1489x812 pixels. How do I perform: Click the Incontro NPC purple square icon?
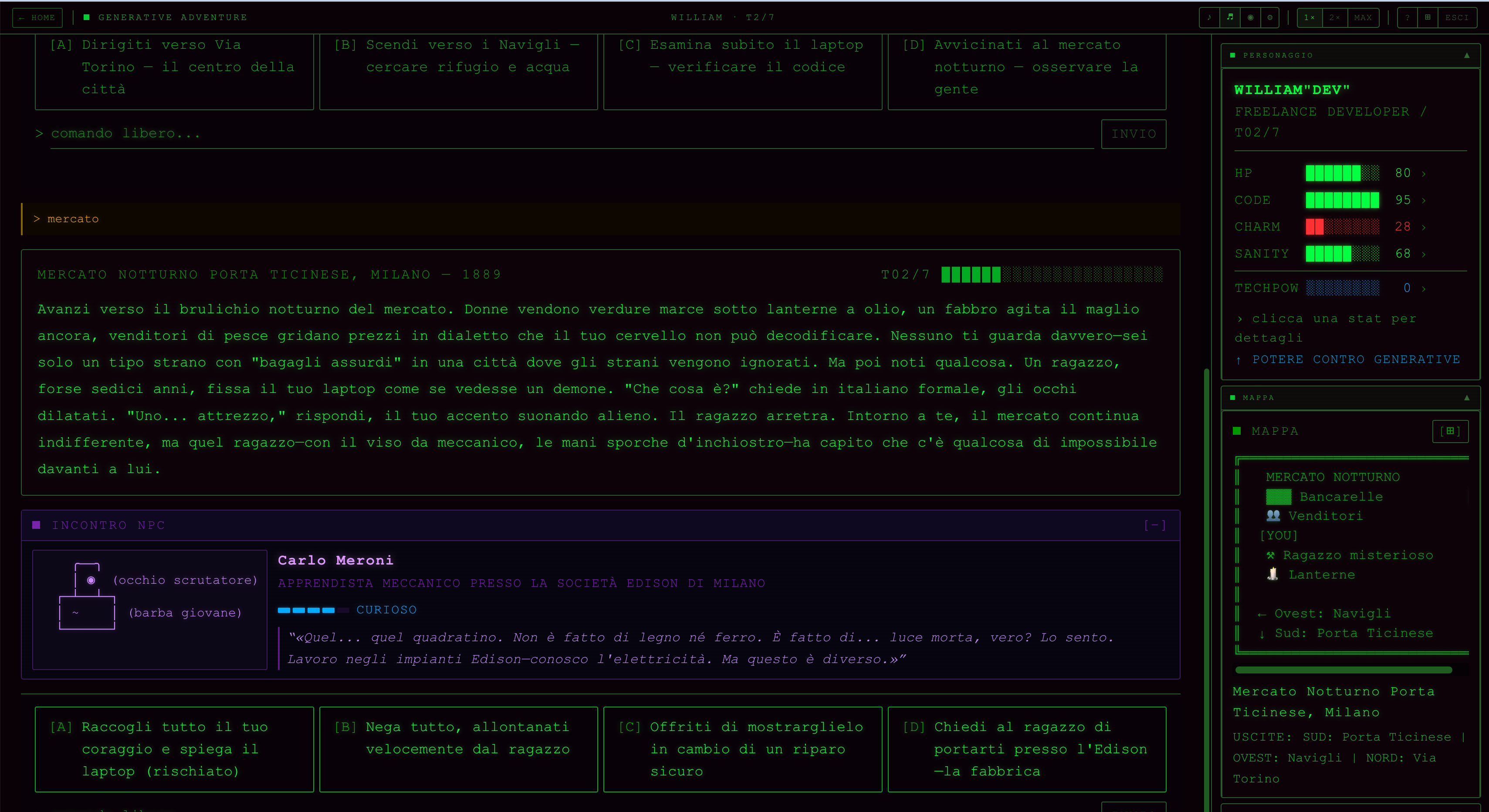tap(37, 525)
